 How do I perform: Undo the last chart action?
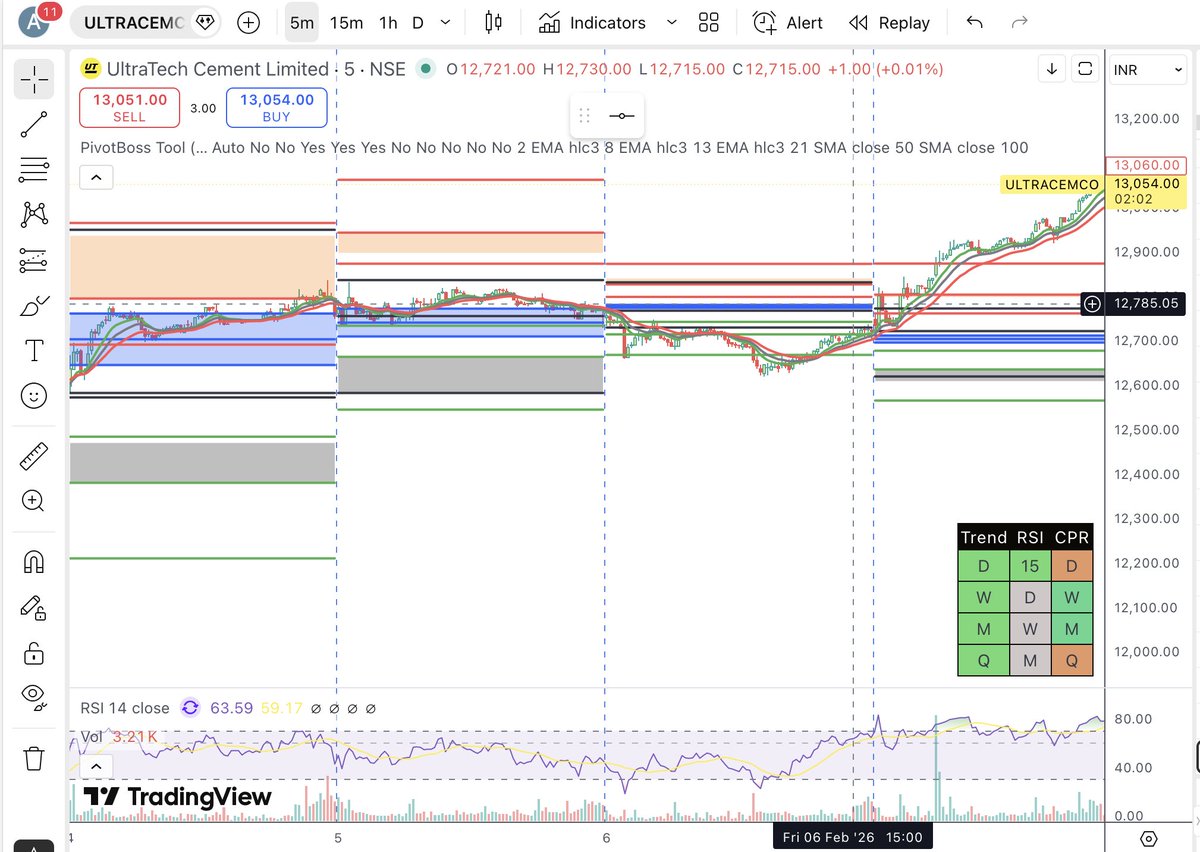[x=975, y=22]
